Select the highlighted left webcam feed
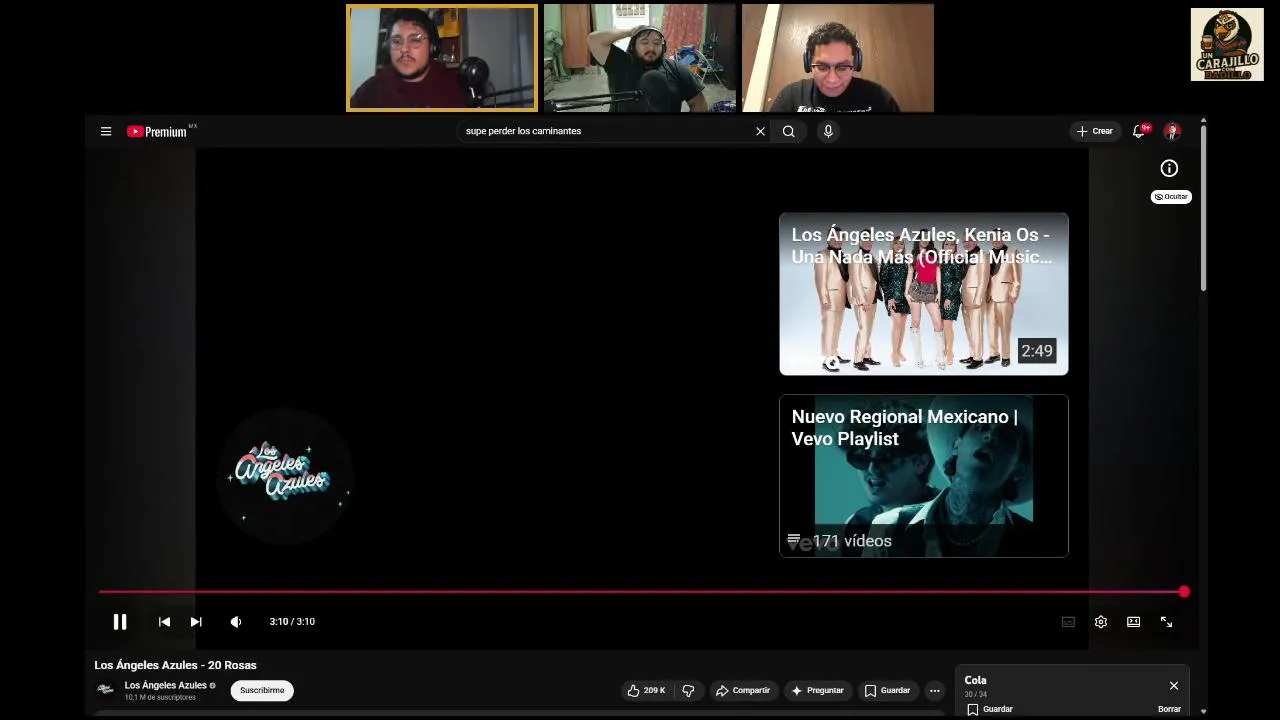The width and height of the screenshot is (1280, 720). coord(442,58)
